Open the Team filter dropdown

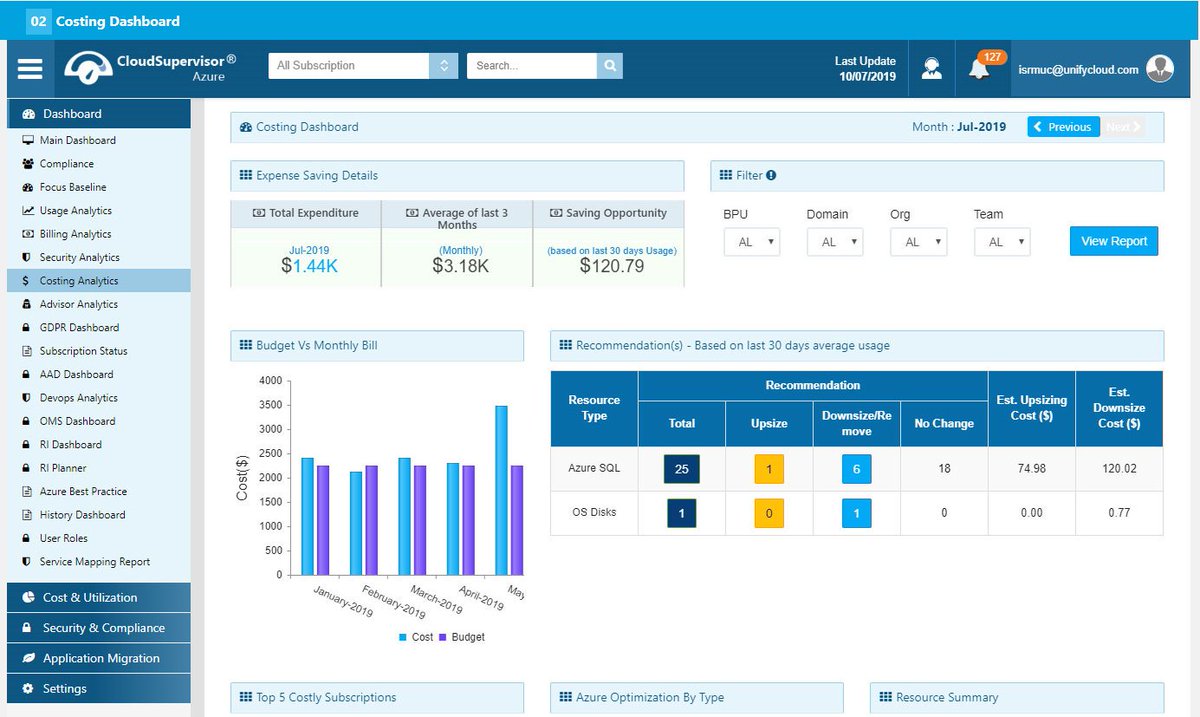pyautogui.click(x=1002, y=242)
